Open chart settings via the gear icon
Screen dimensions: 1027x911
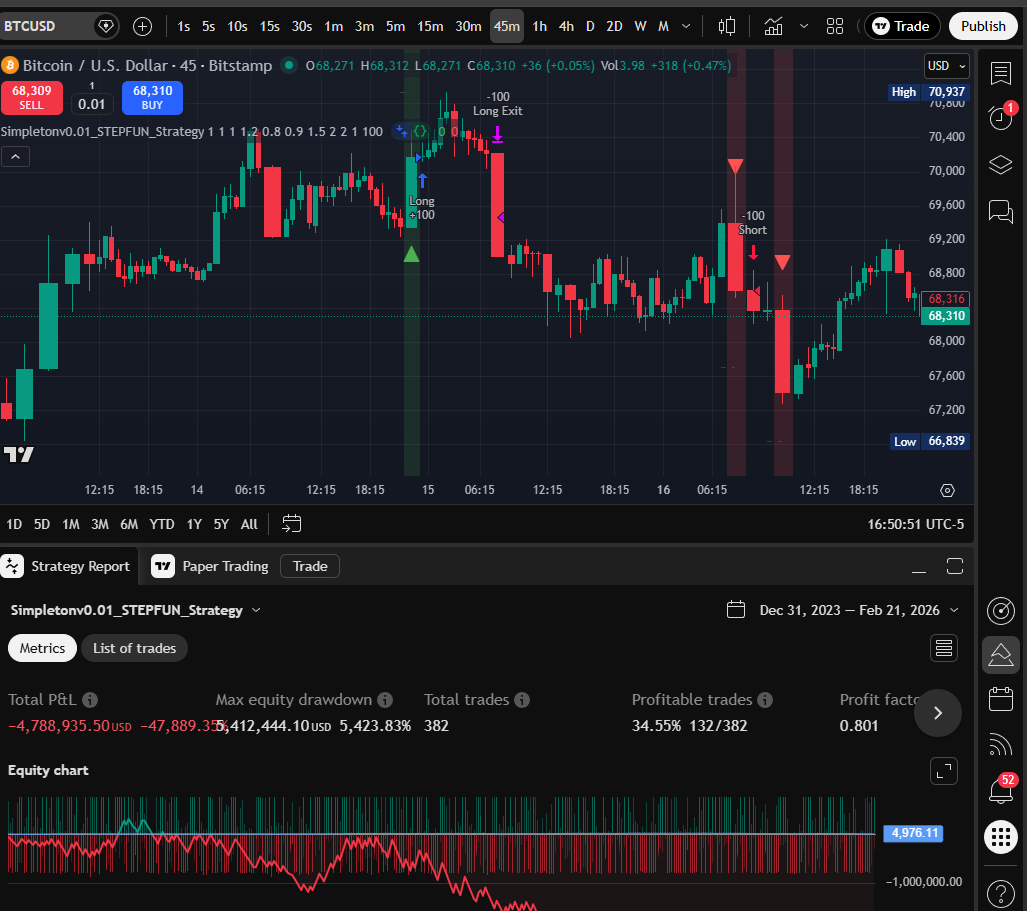[947, 490]
